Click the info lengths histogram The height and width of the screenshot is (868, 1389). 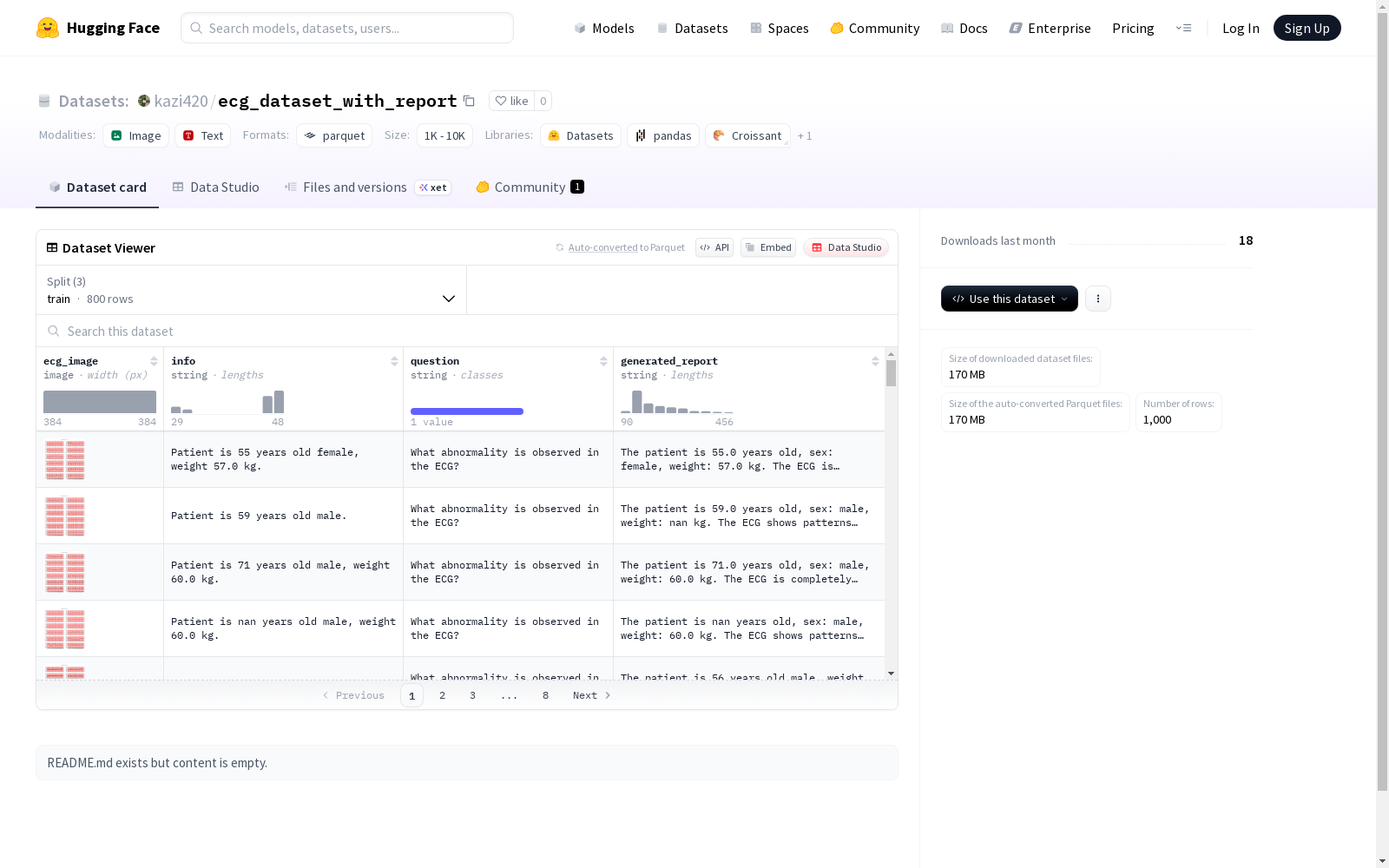[x=227, y=402]
